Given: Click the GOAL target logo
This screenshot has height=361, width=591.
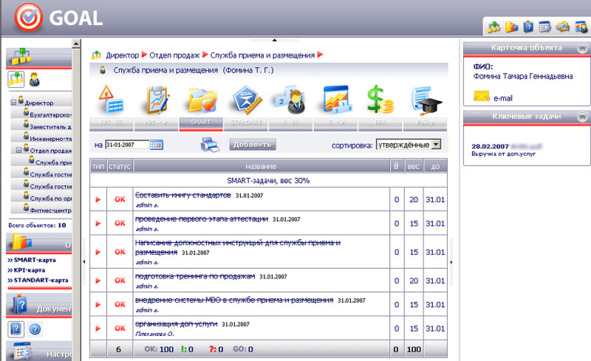Looking at the screenshot, I should (x=28, y=17).
